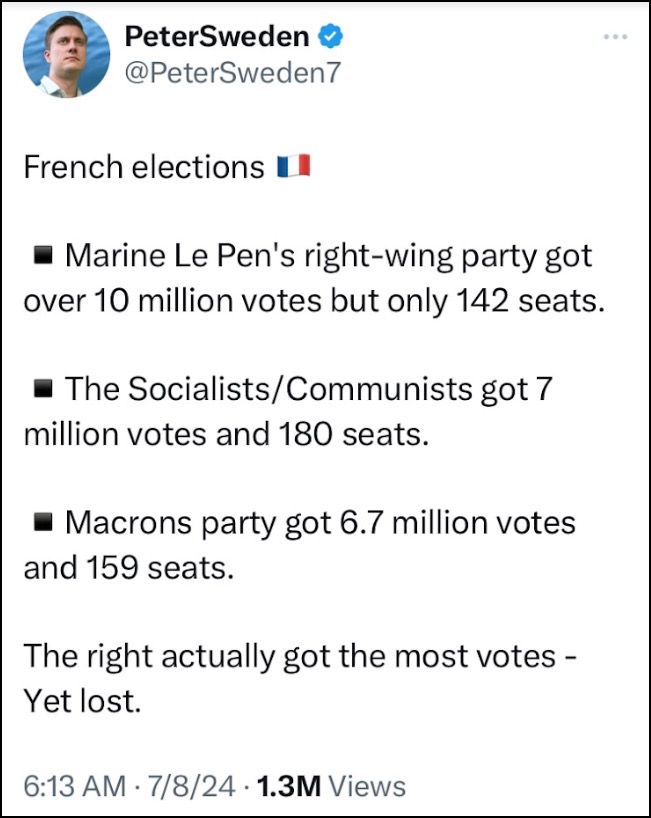Click the 6:13 AM timestamp

tap(75, 786)
